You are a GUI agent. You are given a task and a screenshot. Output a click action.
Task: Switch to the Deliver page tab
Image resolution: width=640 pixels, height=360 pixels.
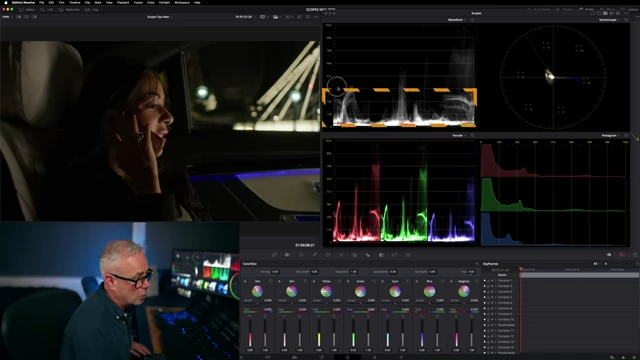point(401,357)
